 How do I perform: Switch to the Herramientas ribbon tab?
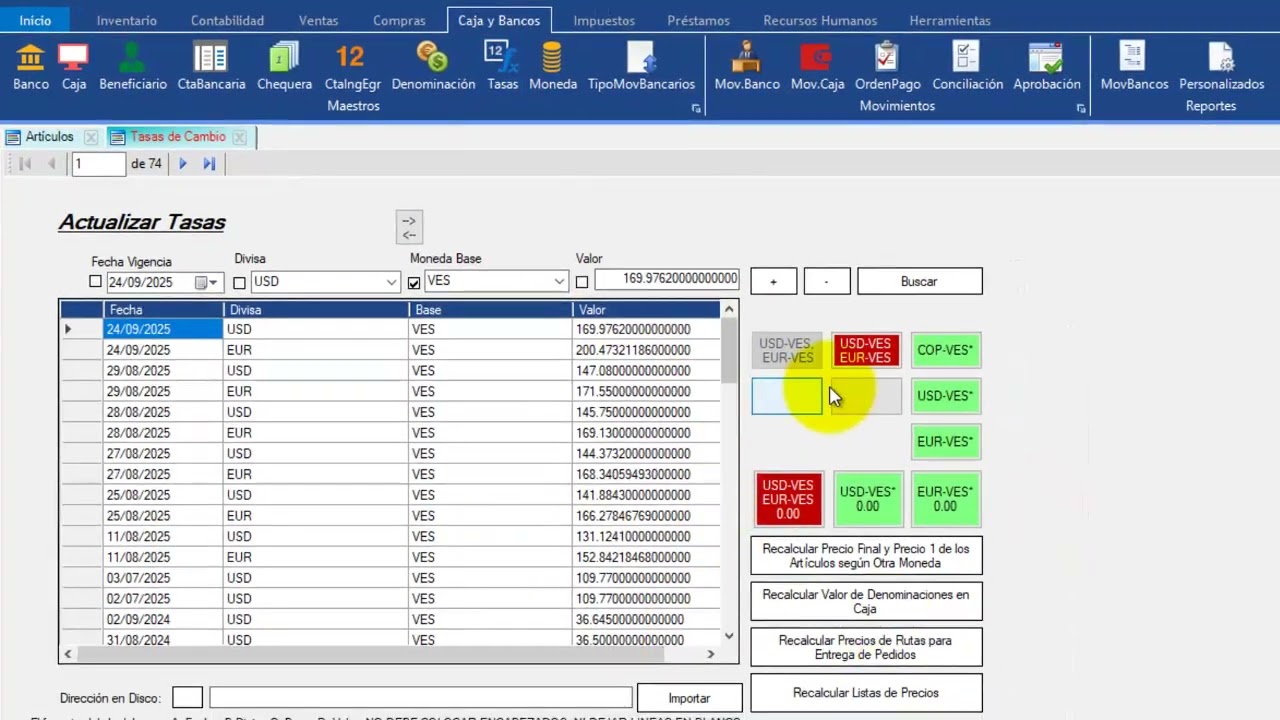pyautogui.click(x=950, y=20)
